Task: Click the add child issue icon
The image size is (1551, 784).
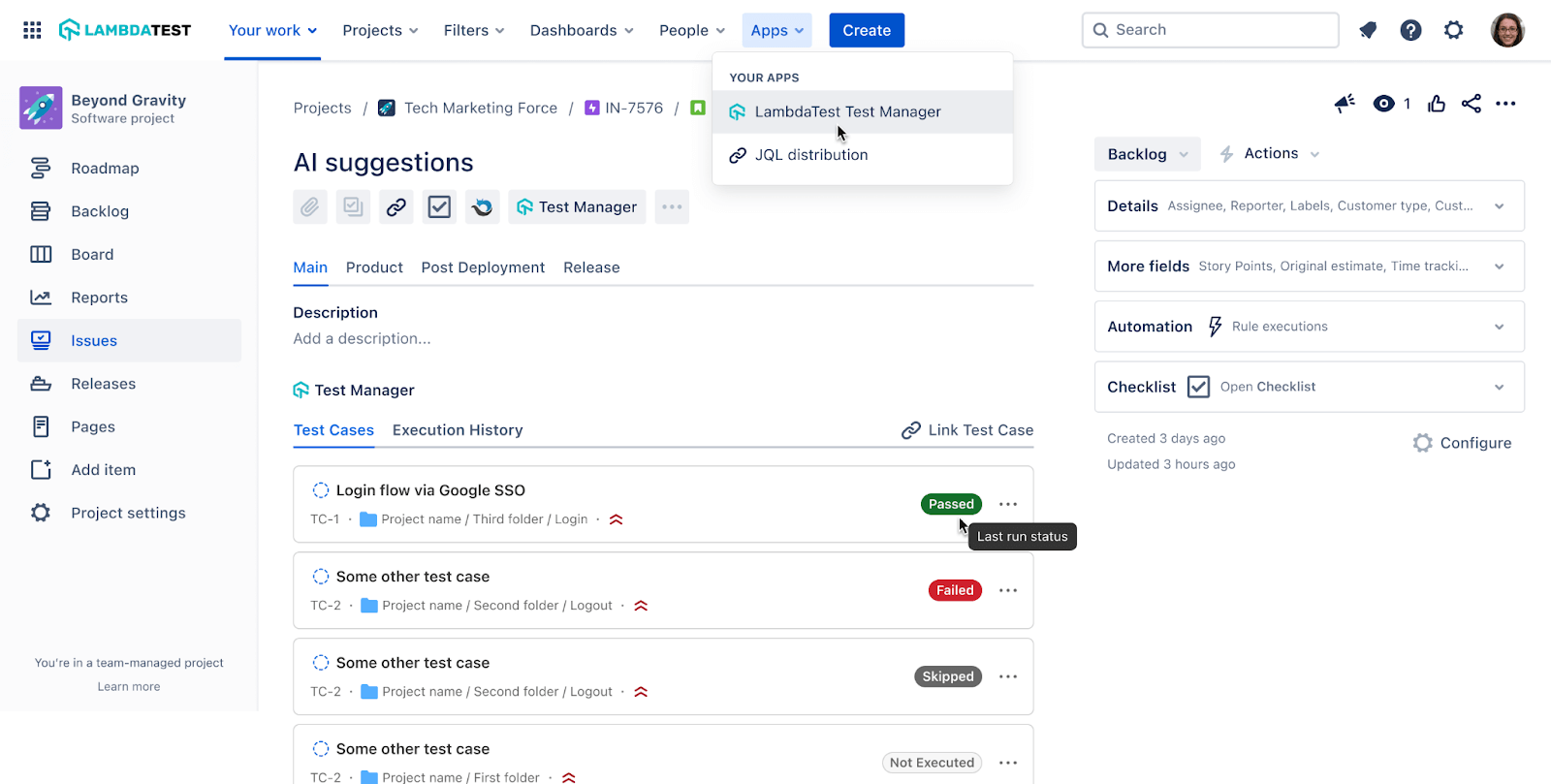Action: pos(353,206)
